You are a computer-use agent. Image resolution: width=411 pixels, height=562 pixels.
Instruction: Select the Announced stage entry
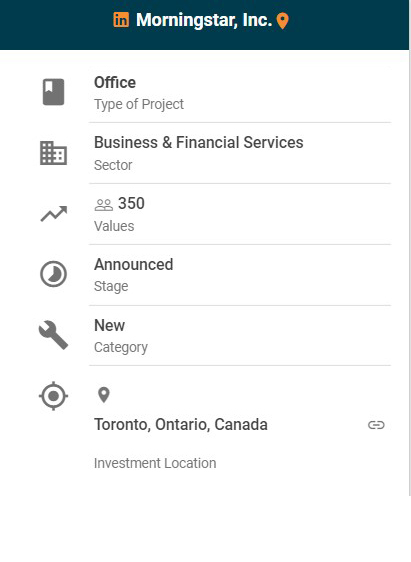(240, 275)
